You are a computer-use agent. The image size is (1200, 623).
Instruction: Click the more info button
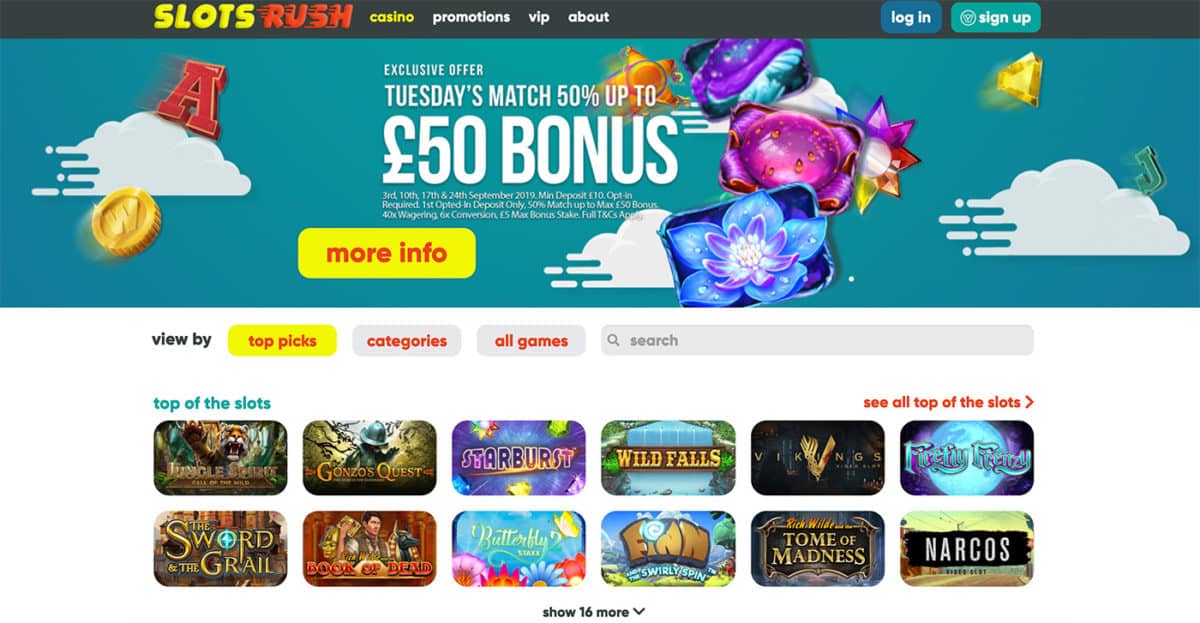pyautogui.click(x=387, y=253)
